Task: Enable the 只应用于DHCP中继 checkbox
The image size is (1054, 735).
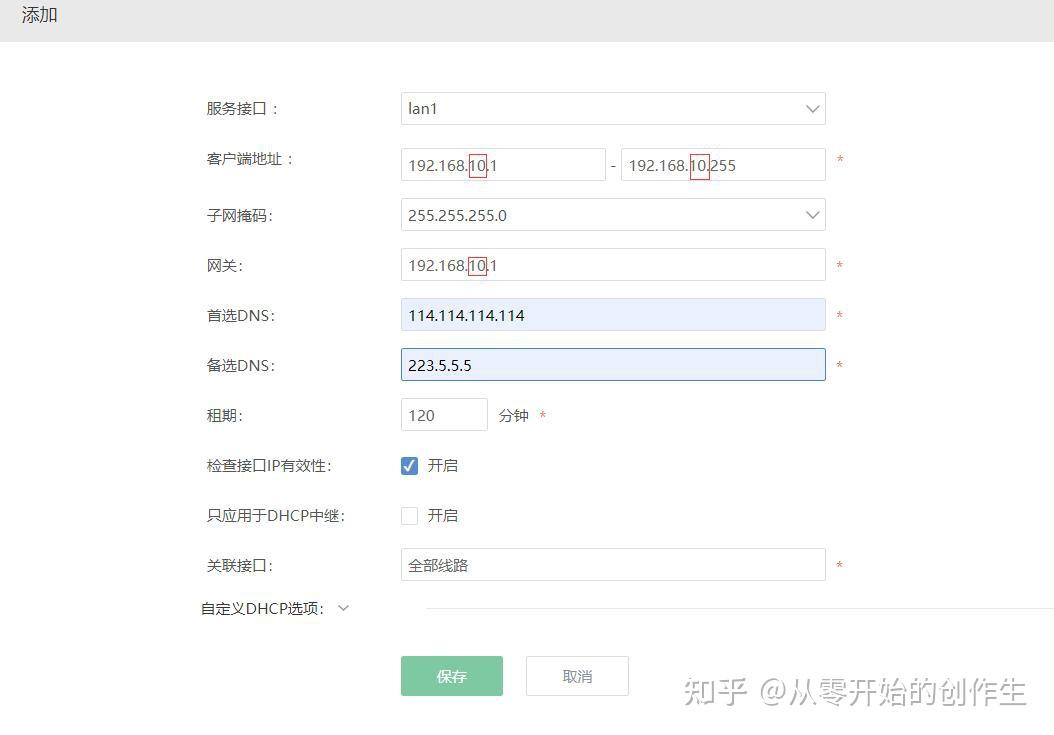Action: (x=409, y=515)
